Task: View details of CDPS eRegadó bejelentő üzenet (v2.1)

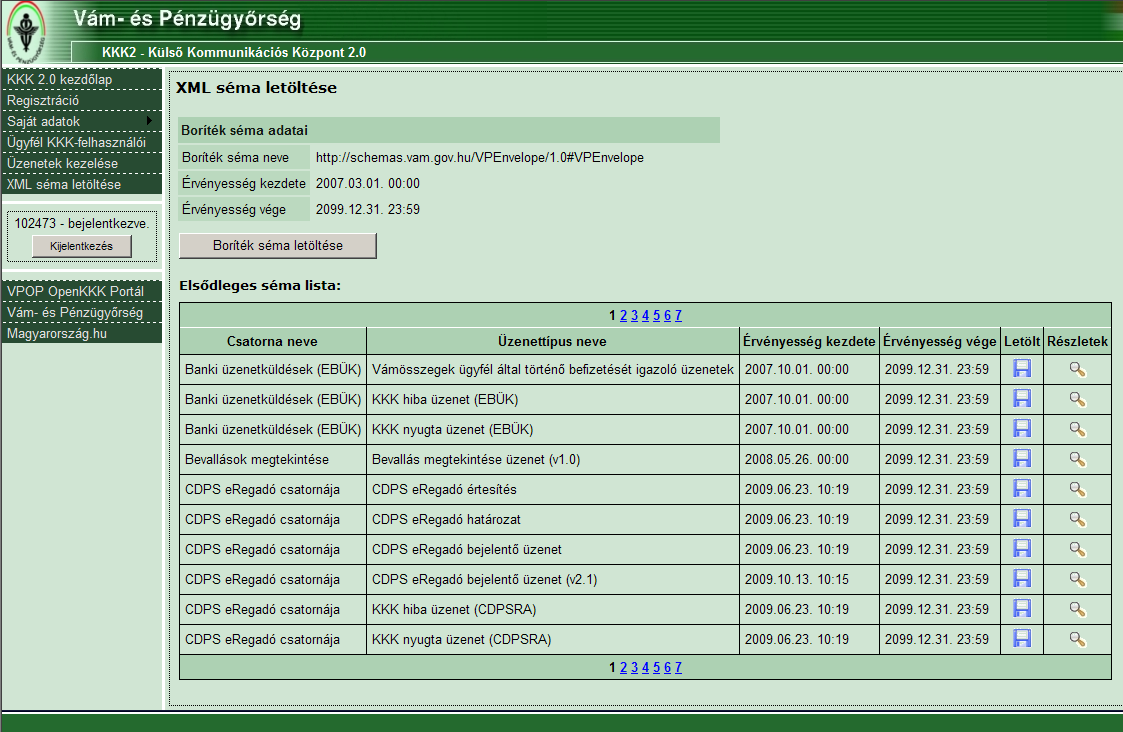Action: click(1077, 579)
